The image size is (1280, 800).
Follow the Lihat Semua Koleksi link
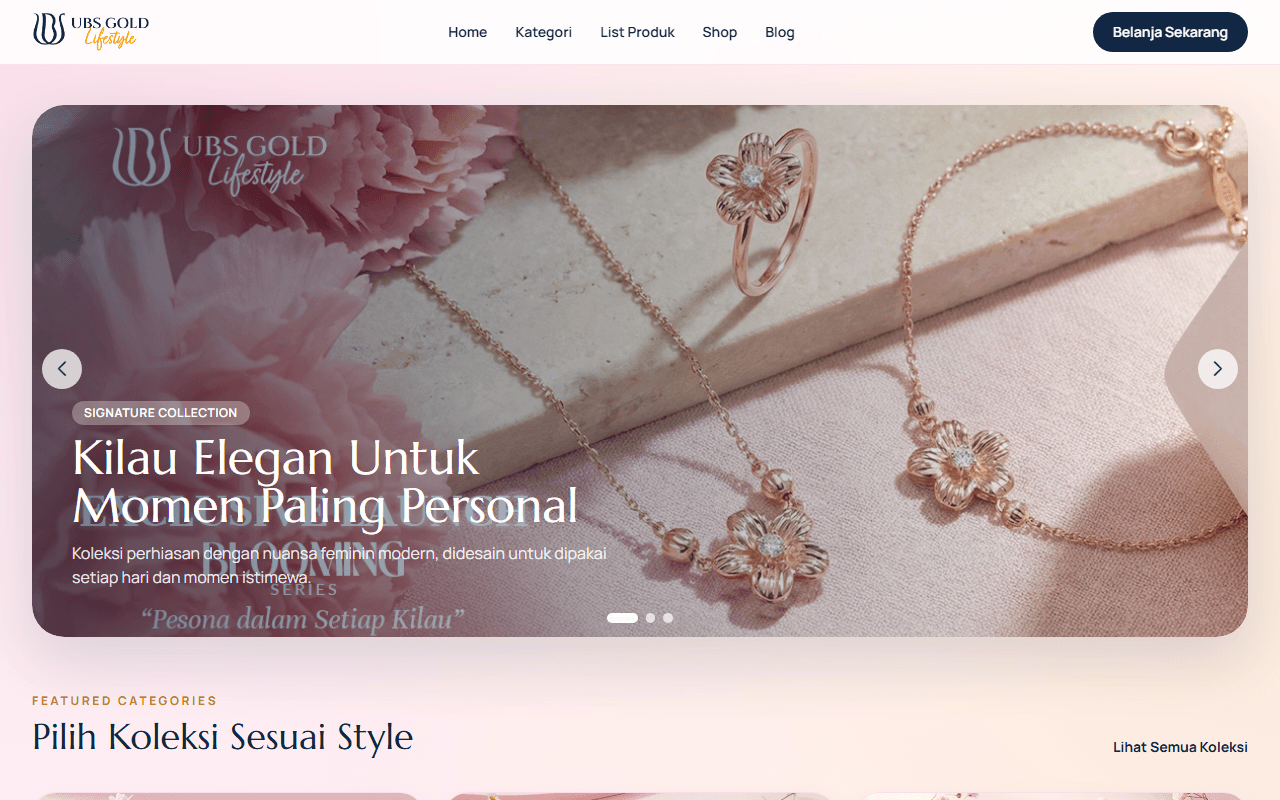pos(1180,747)
